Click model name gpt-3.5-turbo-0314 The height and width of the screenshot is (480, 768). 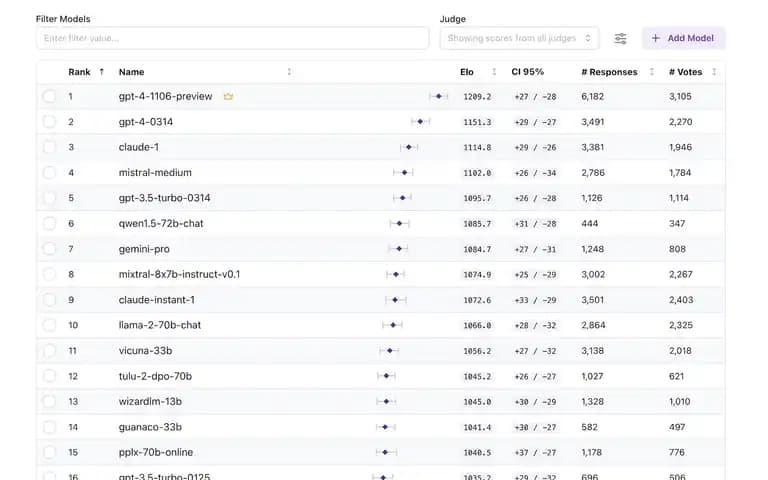pyautogui.click(x=164, y=198)
